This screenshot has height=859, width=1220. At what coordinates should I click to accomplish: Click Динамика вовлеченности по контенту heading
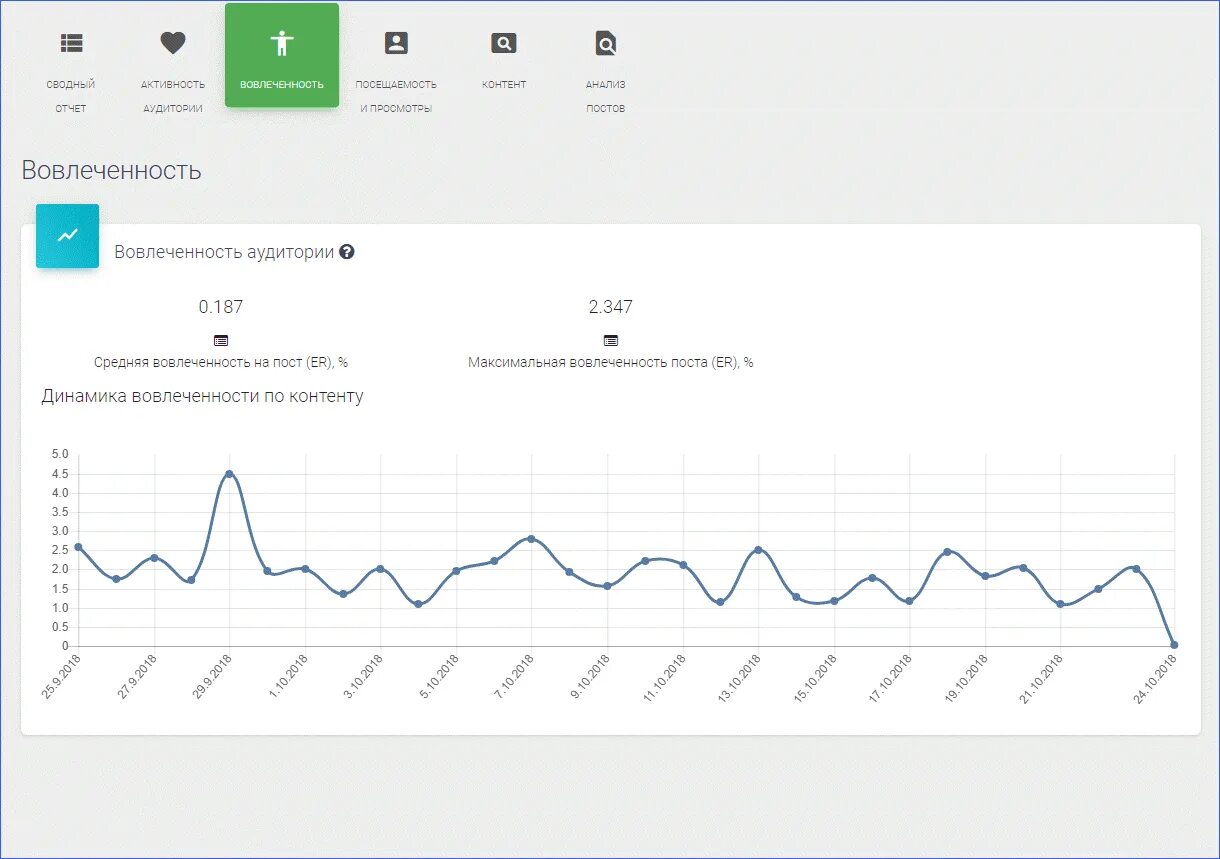(202, 396)
